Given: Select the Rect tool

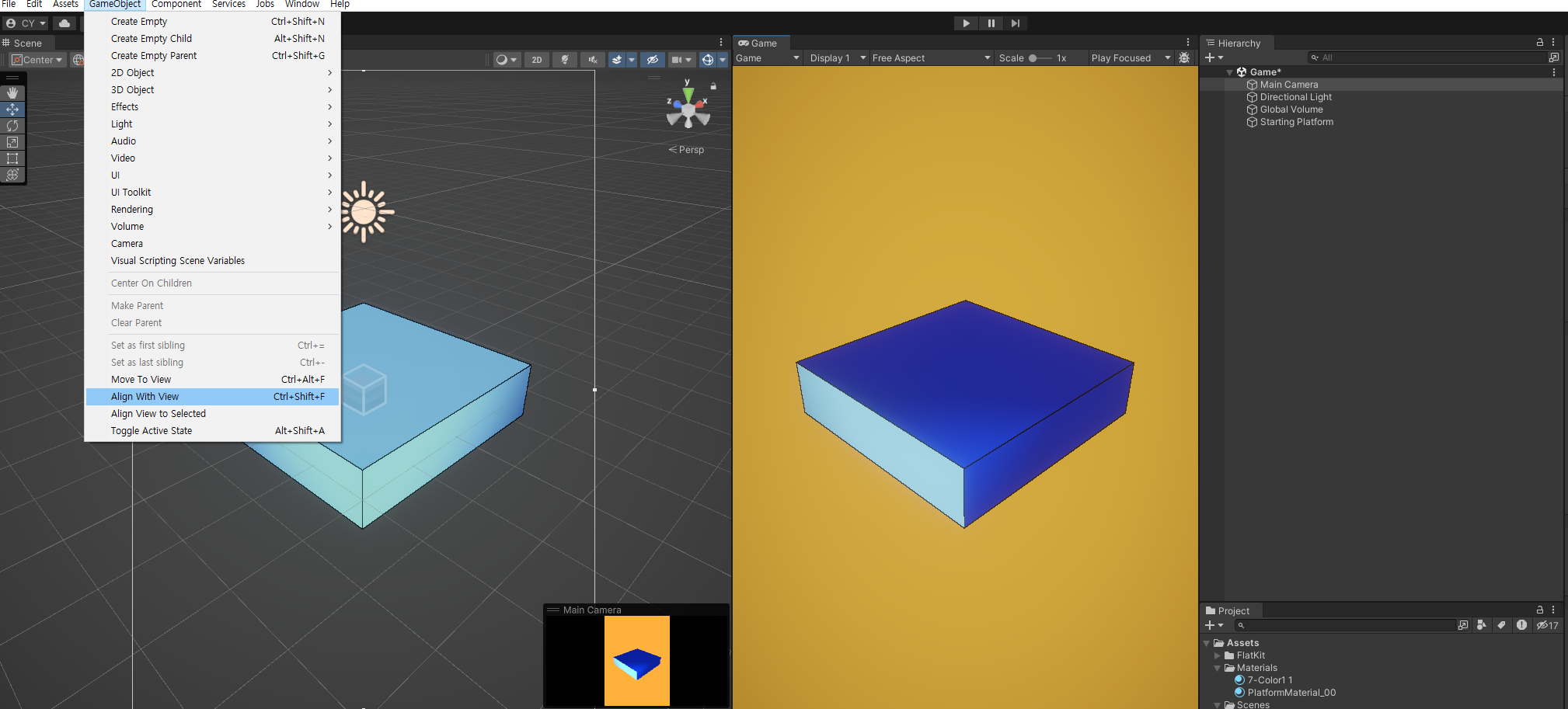Looking at the screenshot, I should [x=12, y=158].
